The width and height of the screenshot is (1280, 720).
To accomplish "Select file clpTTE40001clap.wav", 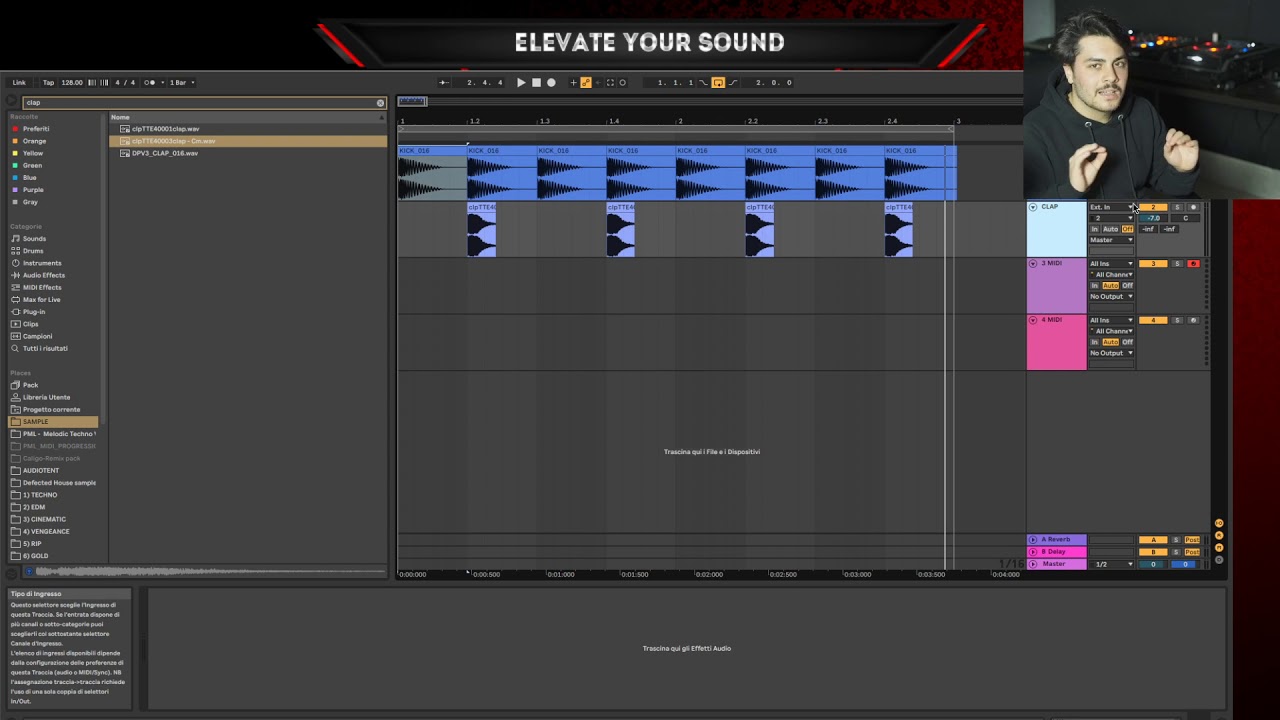I will 165,129.
